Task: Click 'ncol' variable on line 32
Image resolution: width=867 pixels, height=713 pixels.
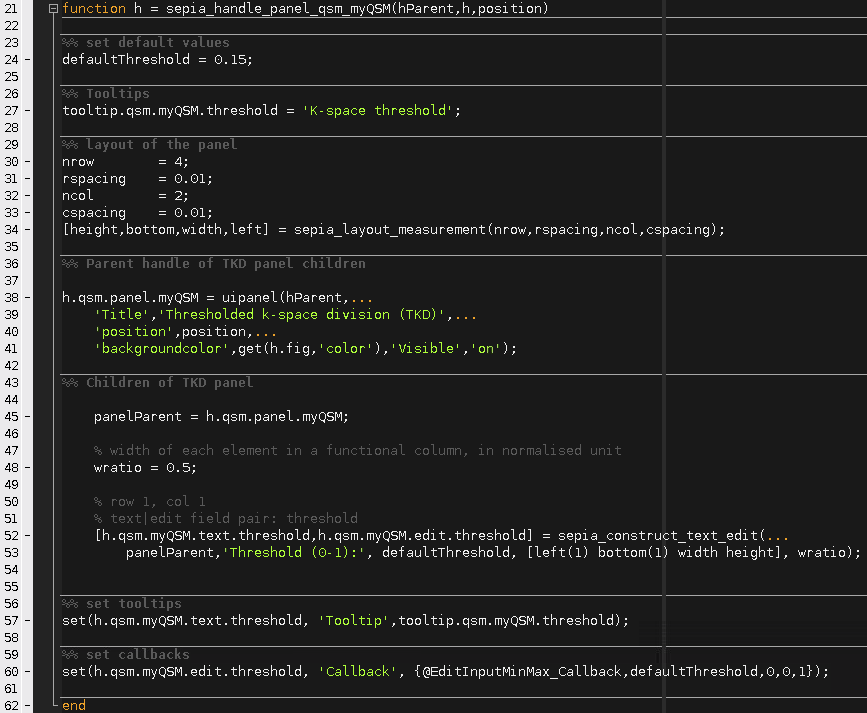Action: point(78,196)
